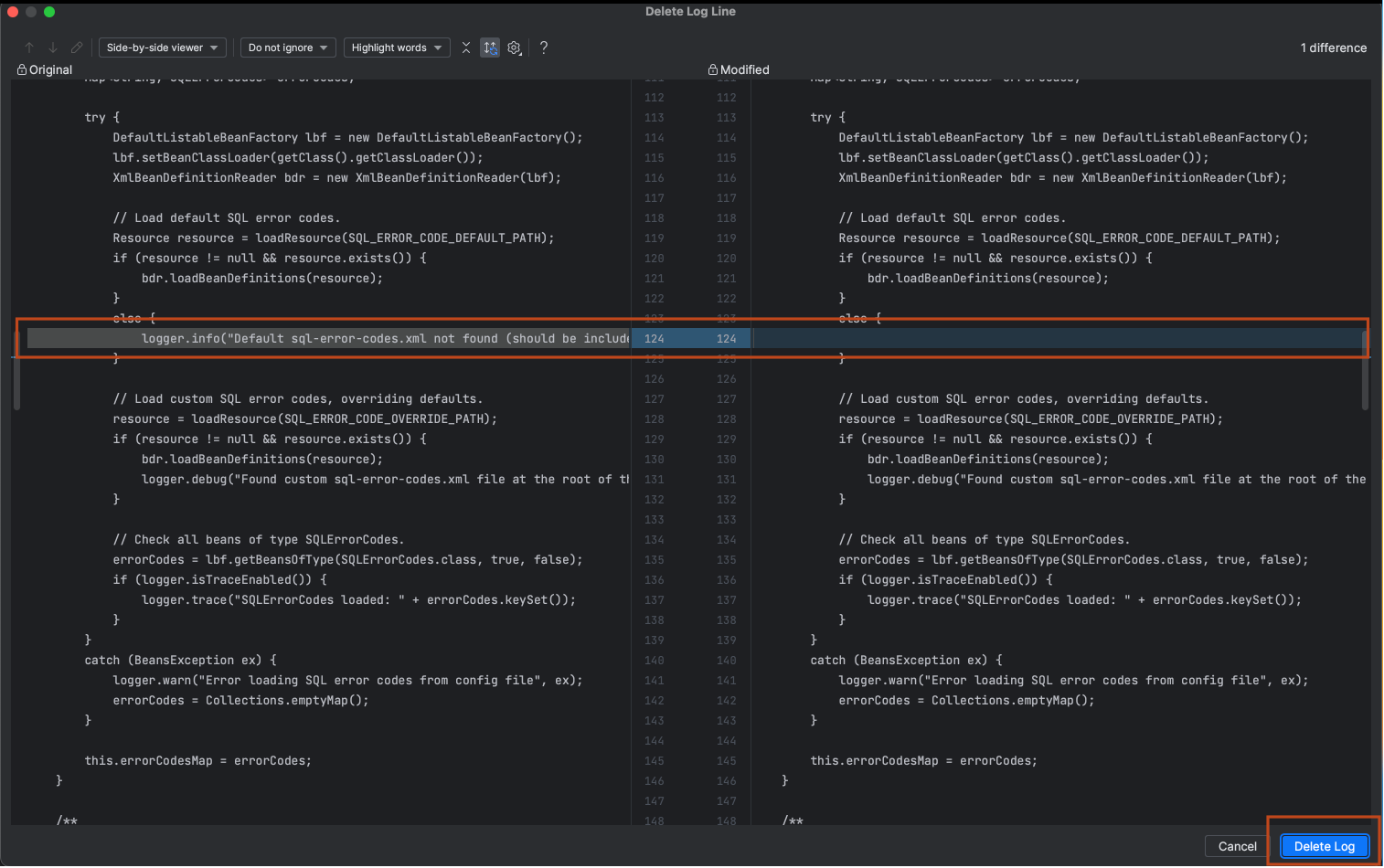This screenshot has height=868, width=1384.
Task: Click the macOS green zoom window button
Action: (x=49, y=12)
